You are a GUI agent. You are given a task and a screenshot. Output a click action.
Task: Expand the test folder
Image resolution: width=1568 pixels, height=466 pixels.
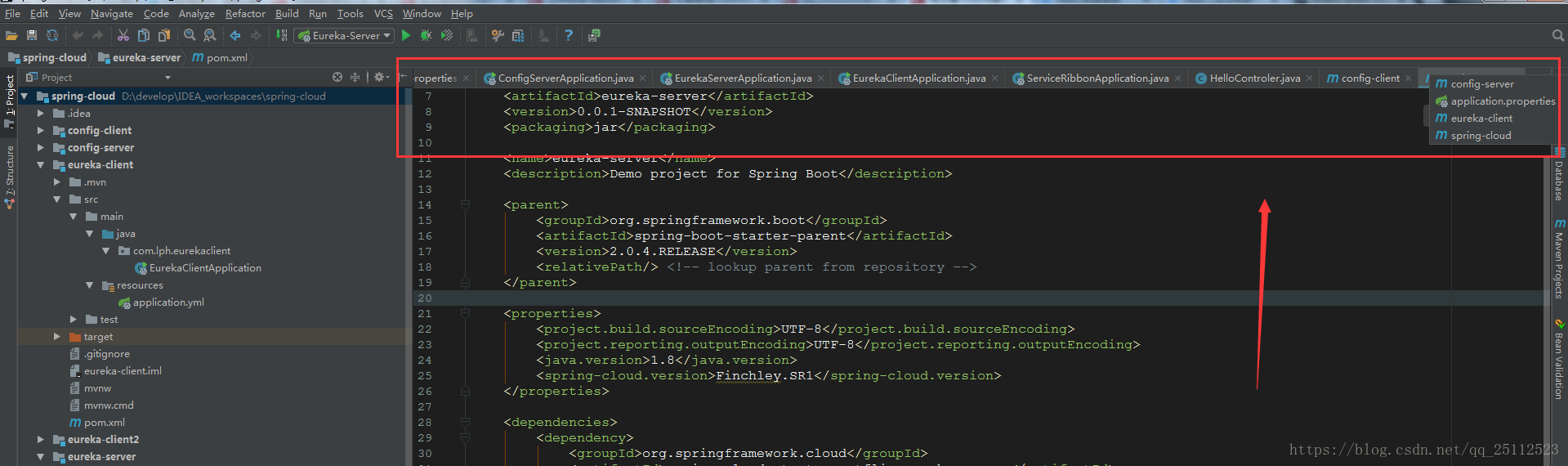[x=74, y=320]
